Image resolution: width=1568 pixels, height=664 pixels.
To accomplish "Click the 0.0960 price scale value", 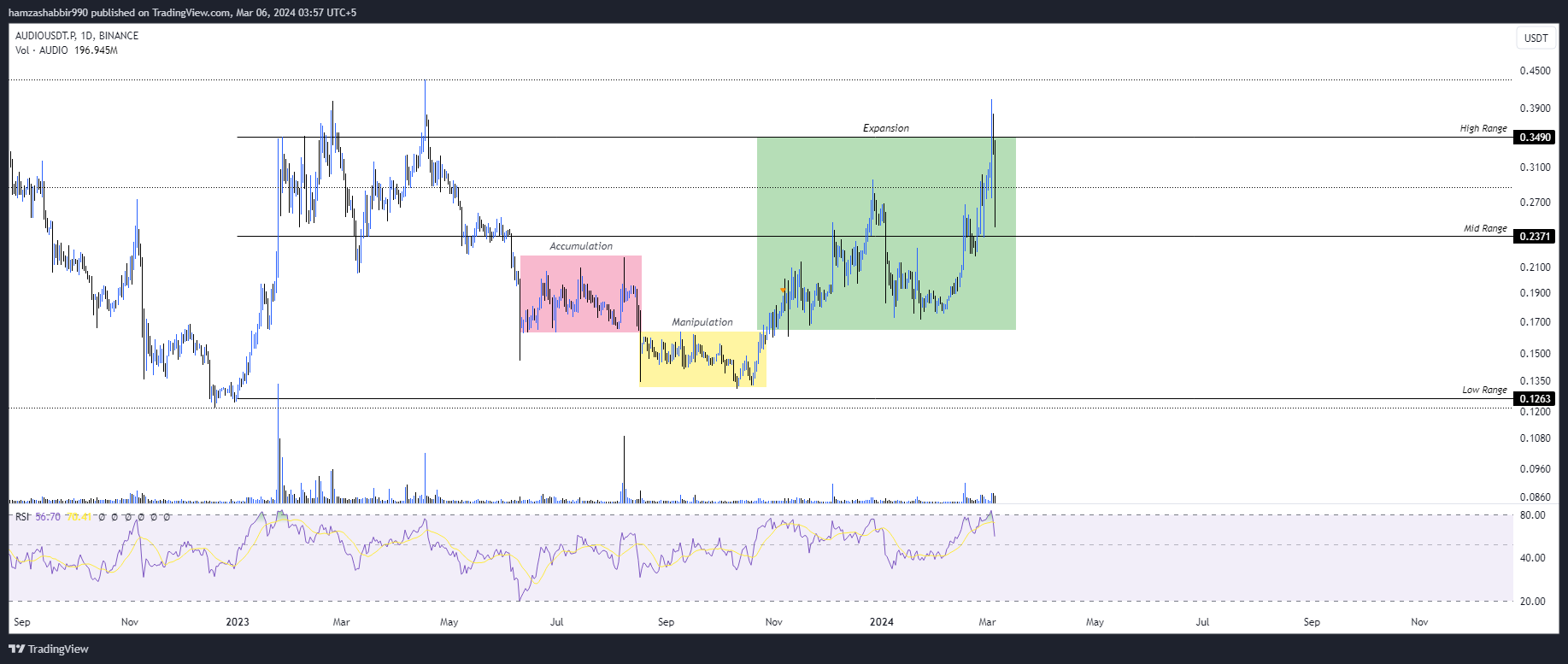I will [x=1535, y=469].
